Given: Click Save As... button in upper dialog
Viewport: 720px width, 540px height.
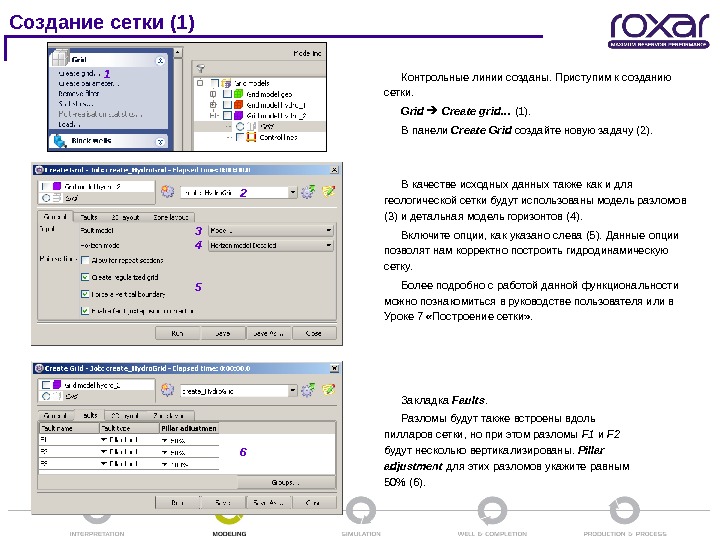Looking at the screenshot, I should point(268,333).
